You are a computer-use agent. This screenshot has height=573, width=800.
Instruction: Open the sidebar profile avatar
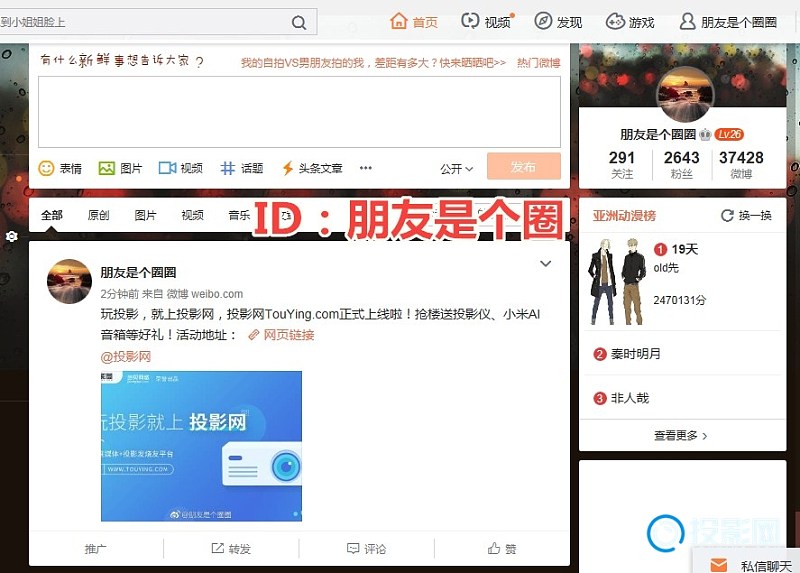(684, 95)
